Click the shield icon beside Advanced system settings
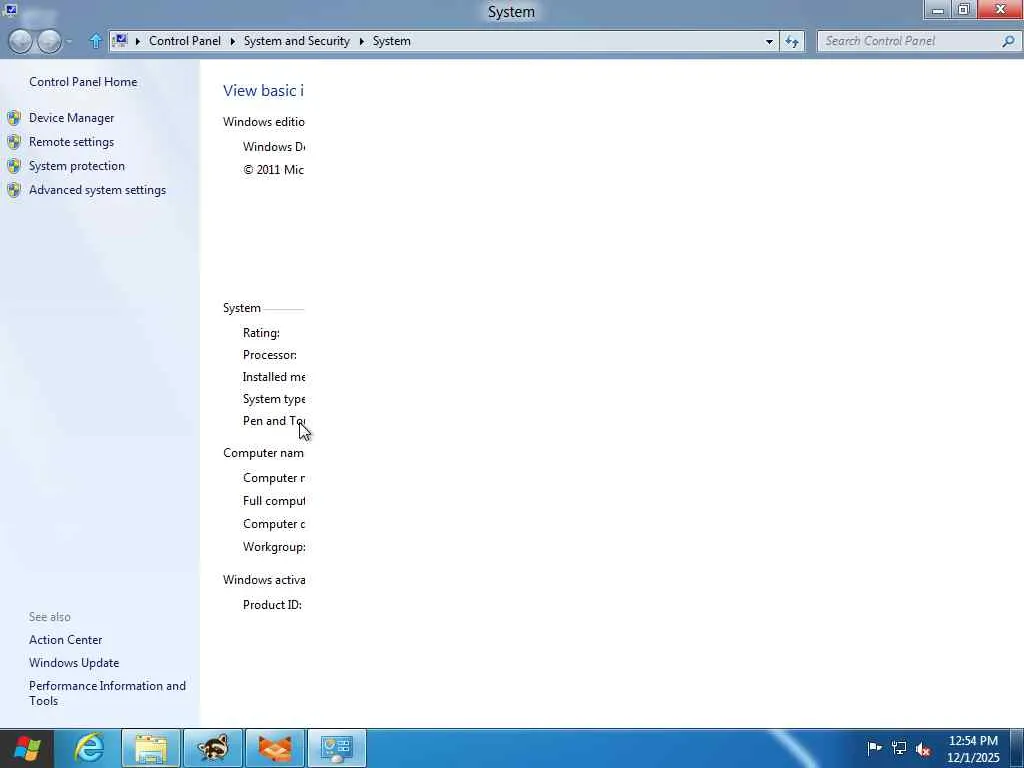The height and width of the screenshot is (768, 1024). click(x=14, y=190)
